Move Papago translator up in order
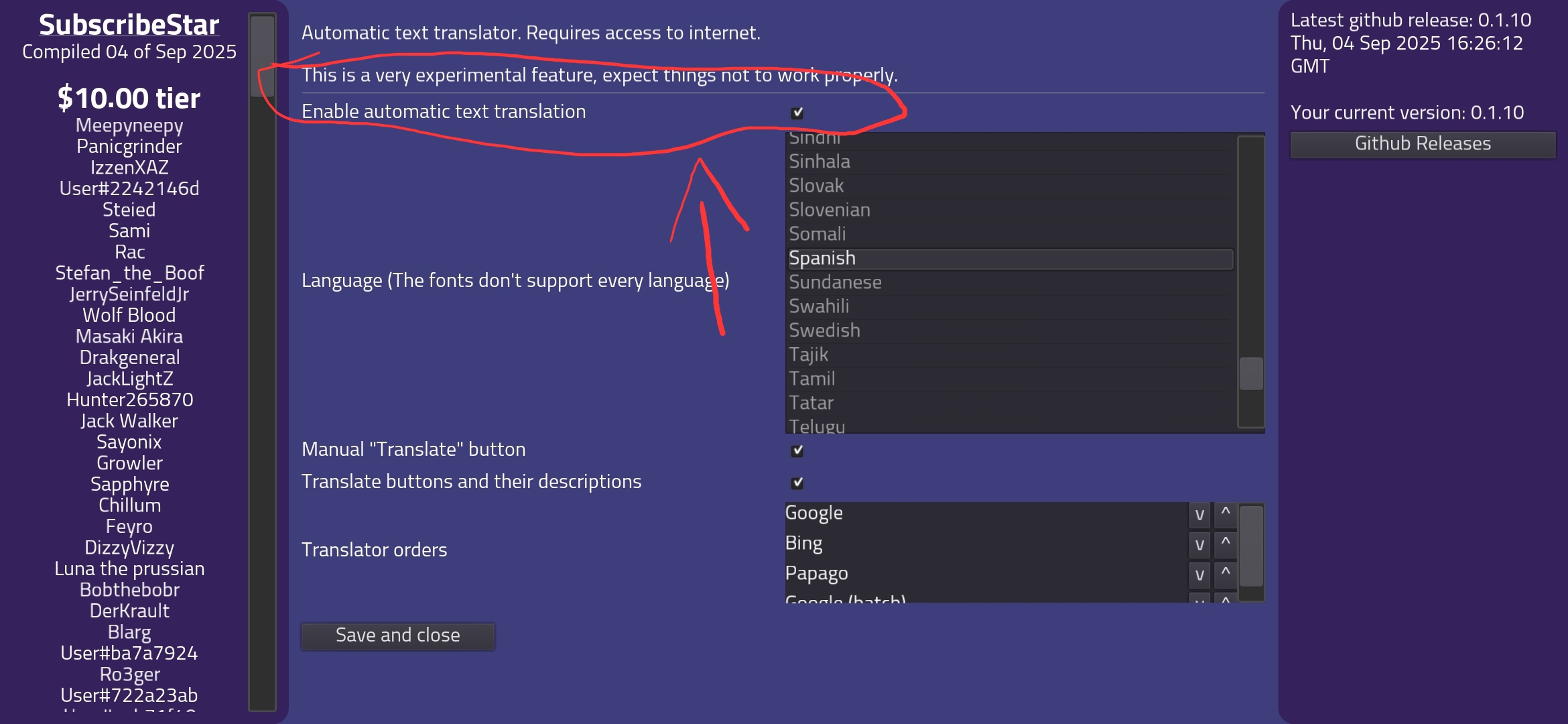Image resolution: width=1568 pixels, height=724 pixels. click(1226, 575)
